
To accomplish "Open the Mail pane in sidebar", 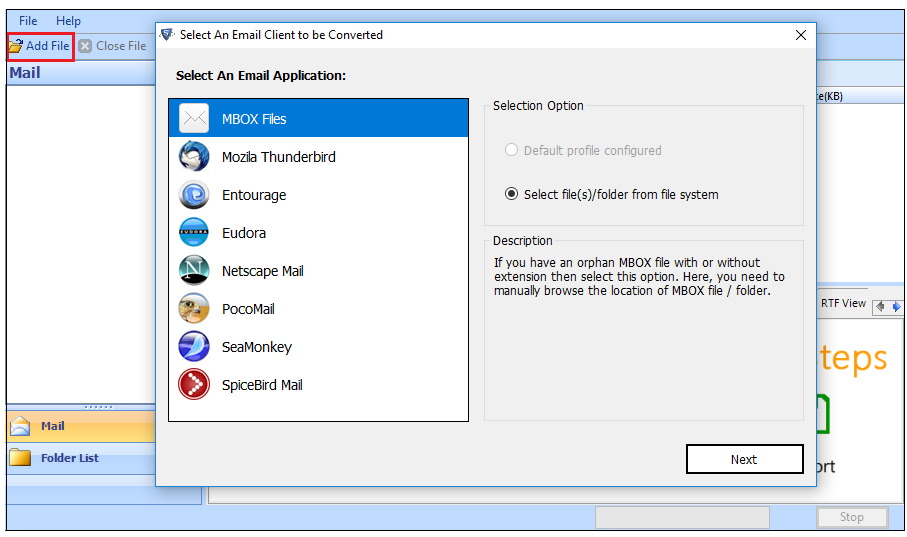I will click(81, 426).
